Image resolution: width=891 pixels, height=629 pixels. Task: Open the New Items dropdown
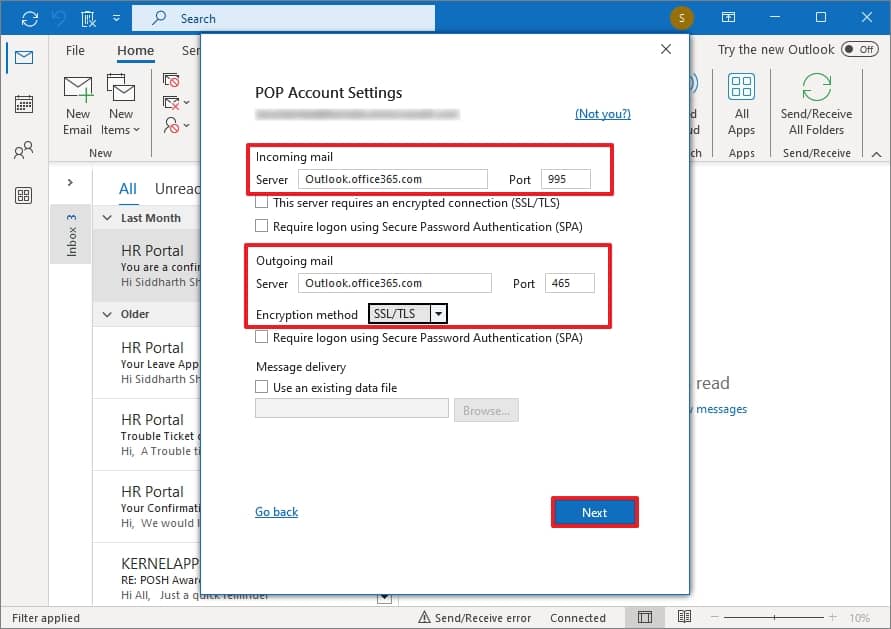(x=120, y=106)
